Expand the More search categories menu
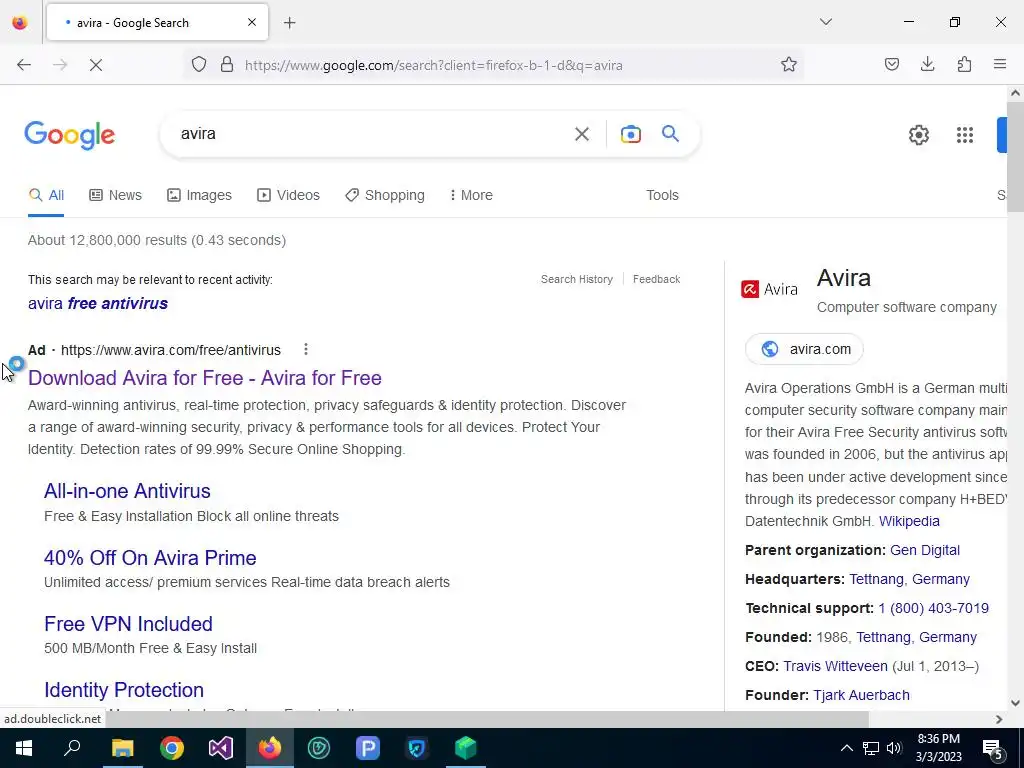Viewport: 1024px width, 768px height. [x=471, y=195]
